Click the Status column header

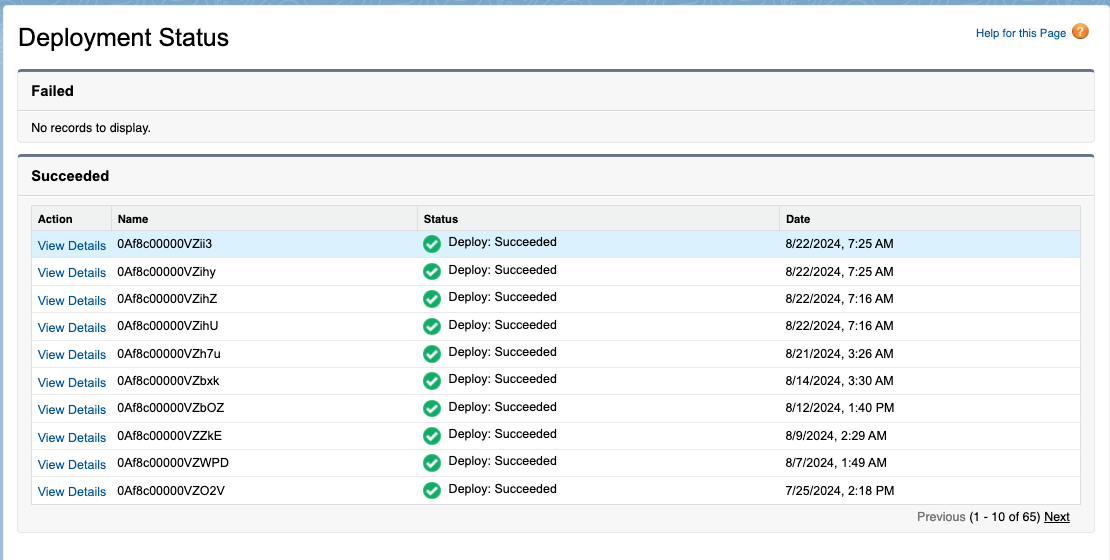441,219
